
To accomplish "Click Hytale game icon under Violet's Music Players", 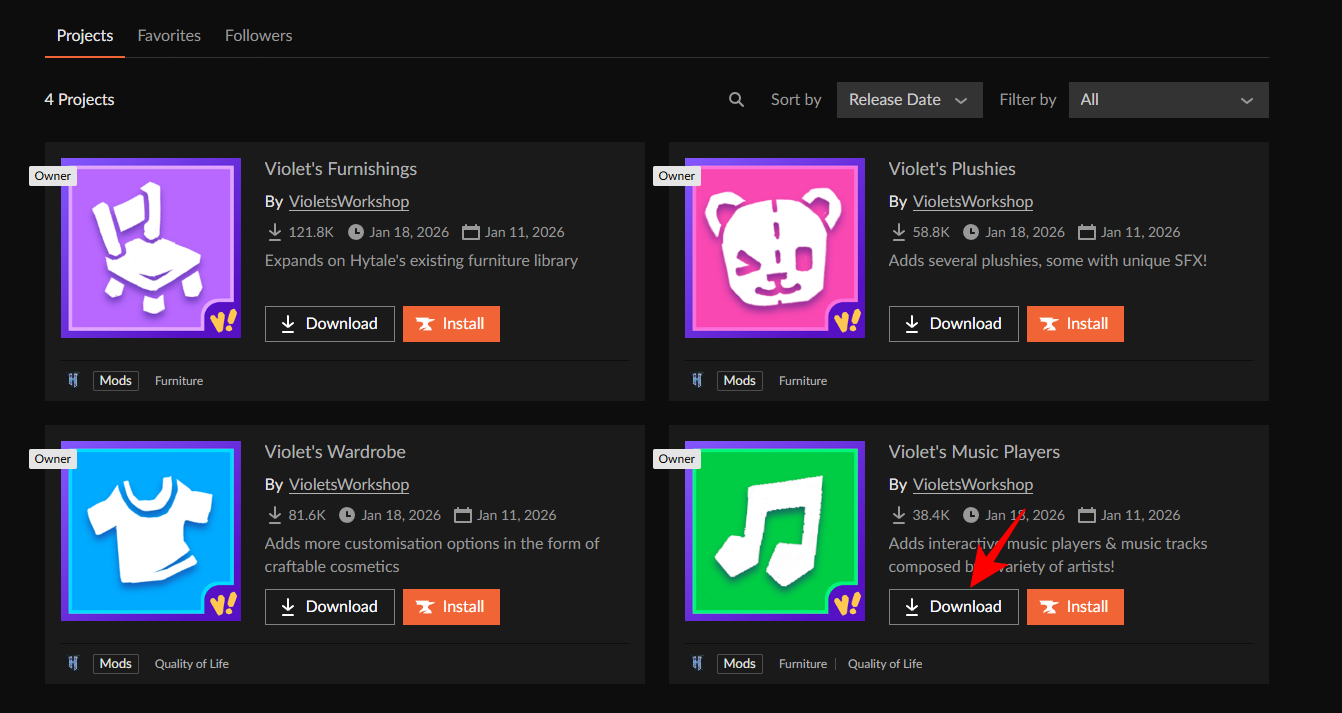I will coord(697,664).
